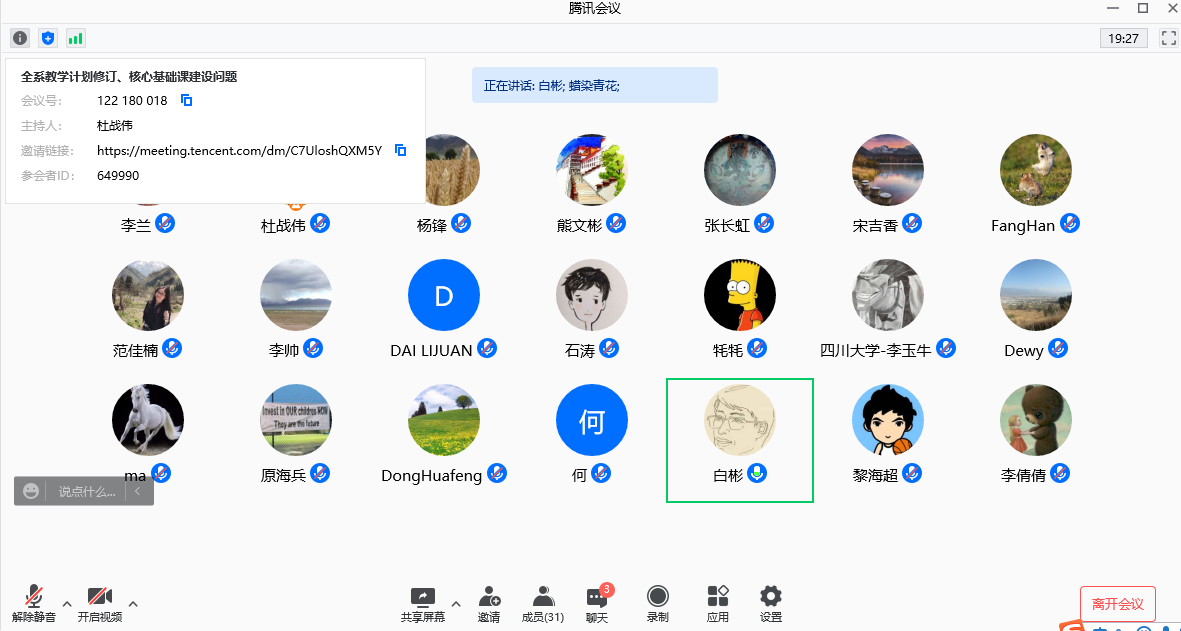Copy the meeting invite link

tap(398, 150)
